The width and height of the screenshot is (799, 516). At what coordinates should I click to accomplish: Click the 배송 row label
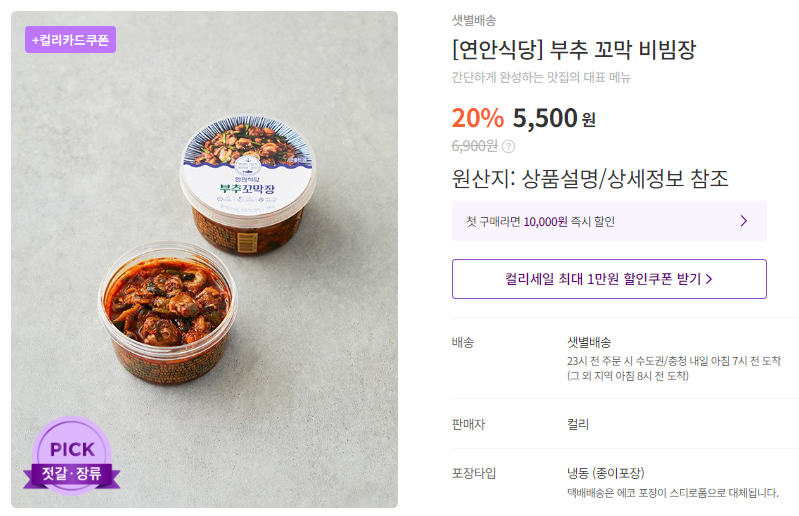(x=463, y=342)
